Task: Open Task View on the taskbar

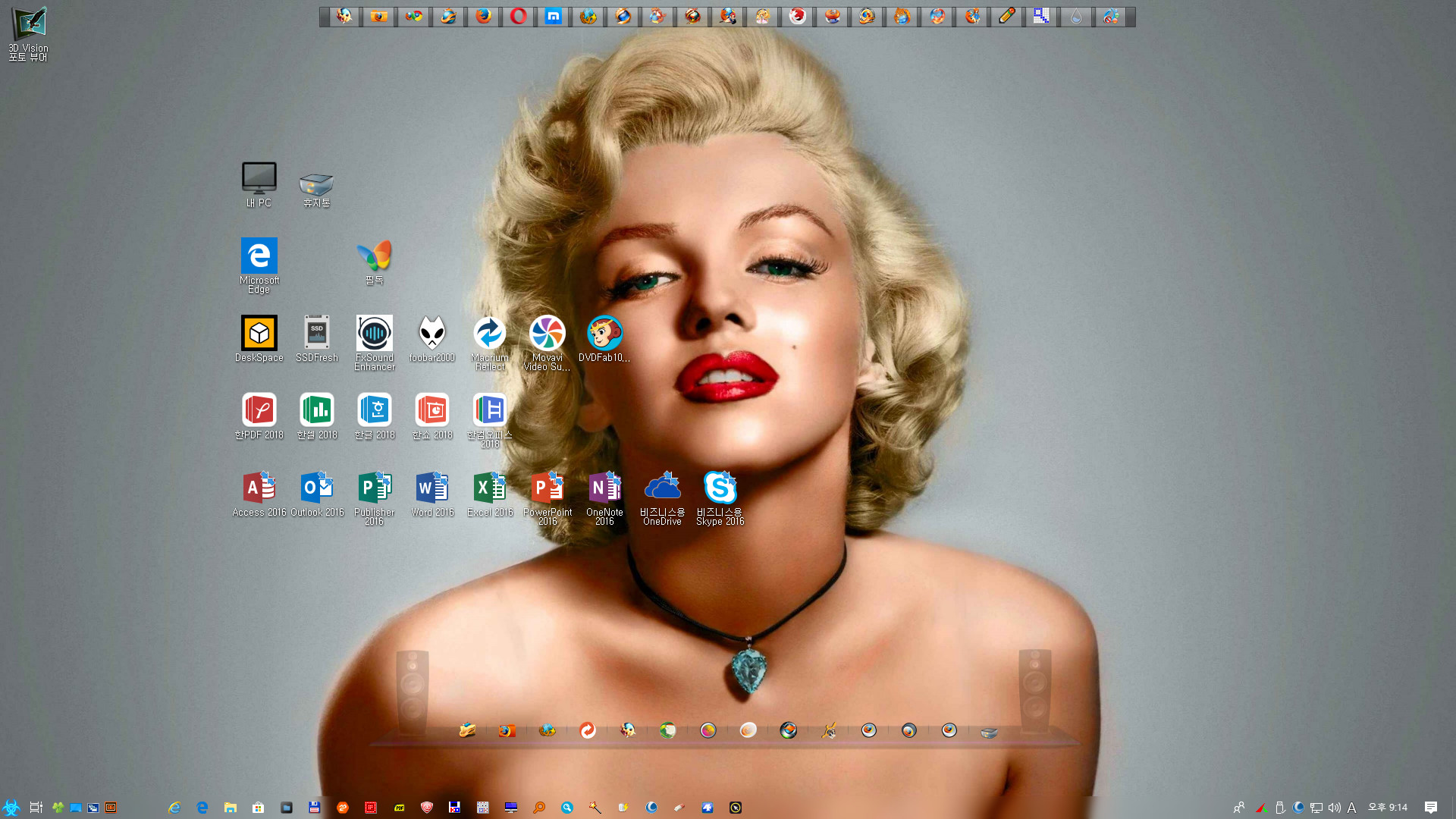Action: [36, 808]
